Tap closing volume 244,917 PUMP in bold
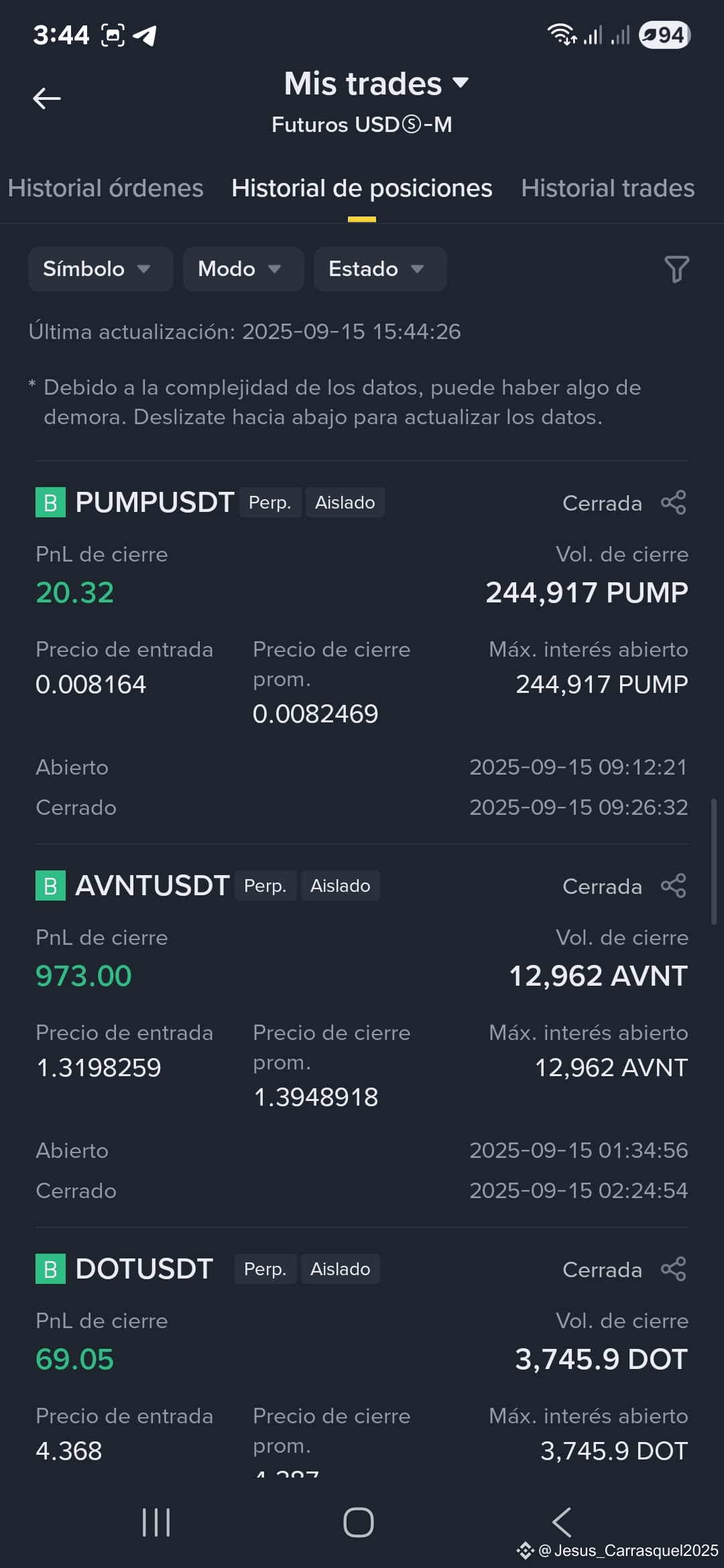Screen dimensions: 724x1568 click(x=587, y=592)
